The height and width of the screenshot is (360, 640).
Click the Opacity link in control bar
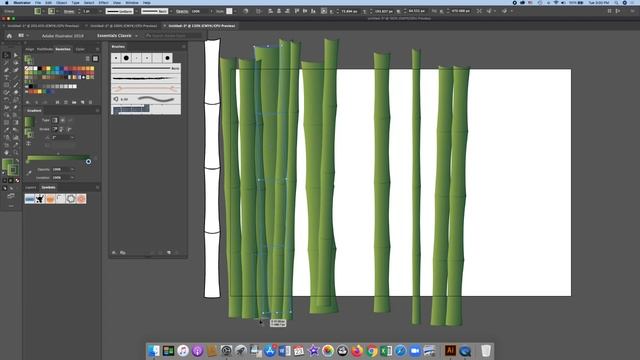[182, 11]
